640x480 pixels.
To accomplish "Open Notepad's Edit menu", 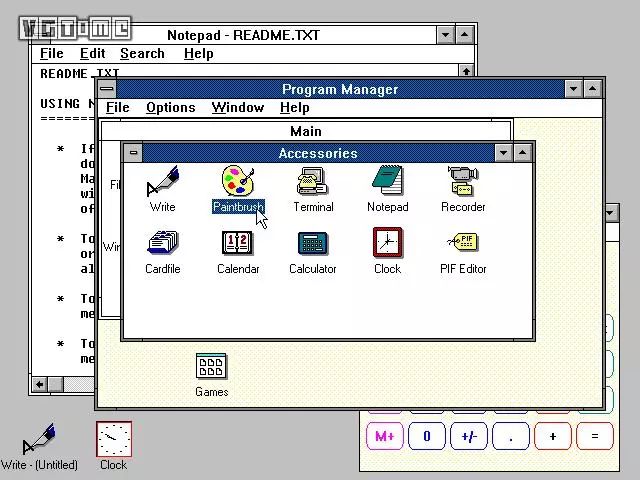I will click(x=93, y=53).
